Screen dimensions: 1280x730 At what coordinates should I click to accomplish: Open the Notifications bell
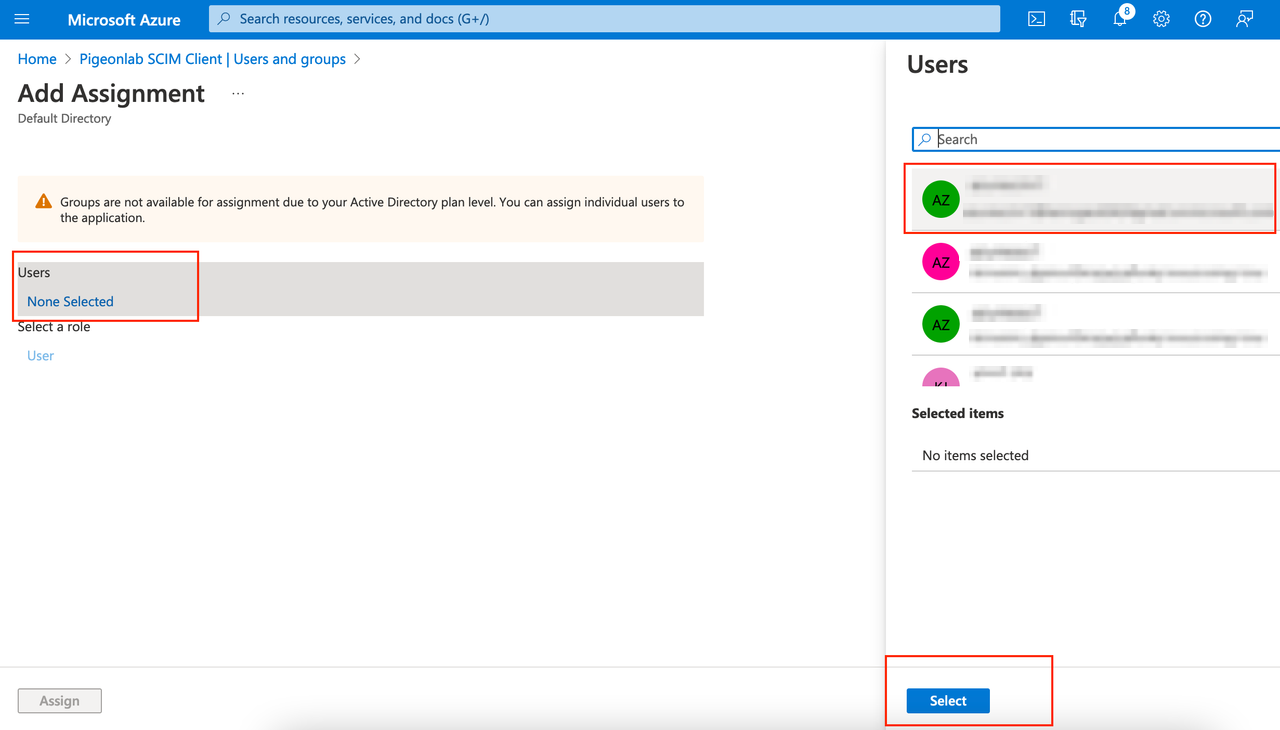coord(1120,19)
